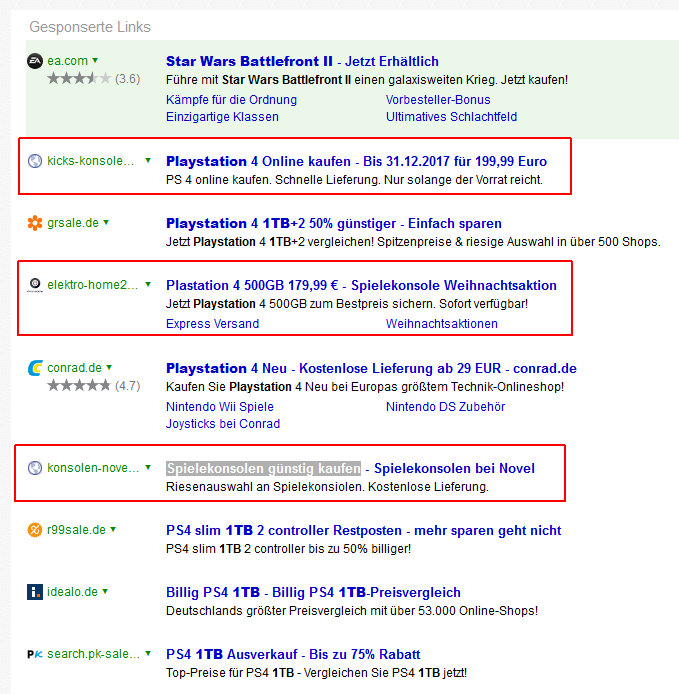The height and width of the screenshot is (694, 679).
Task: Click the idealo logo icon
Action: pos(35,592)
